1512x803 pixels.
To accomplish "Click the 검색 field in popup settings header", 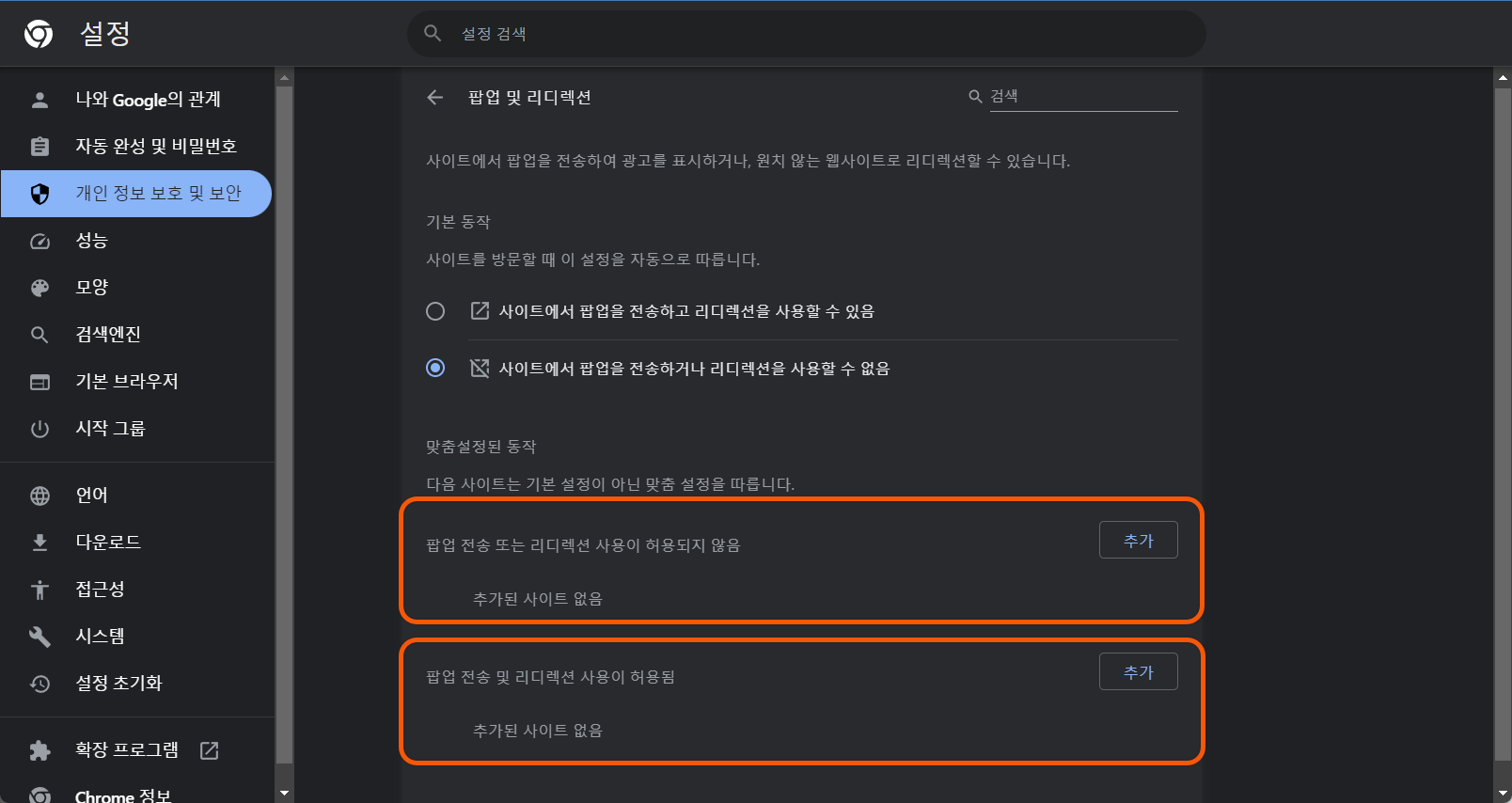I will point(1083,97).
